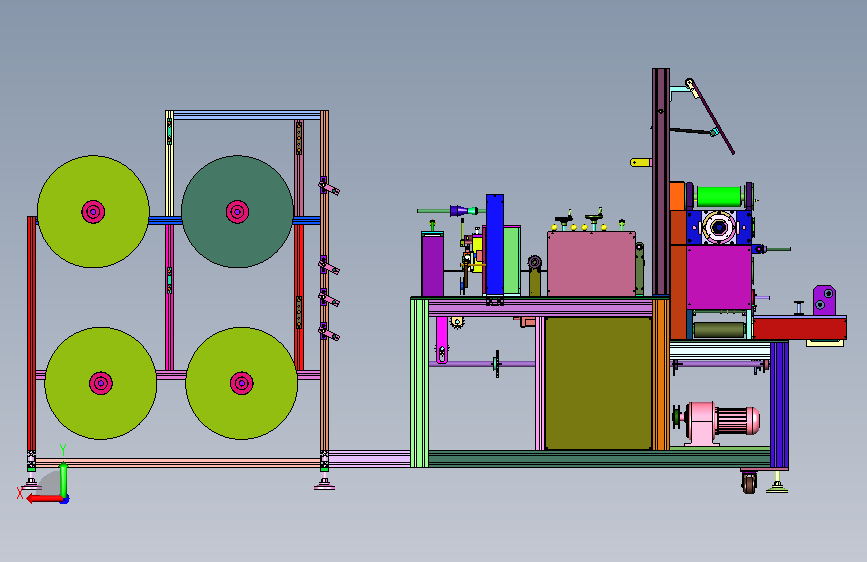867x562 pixels.
Task: Select the pink electric motor
Action: point(722,422)
